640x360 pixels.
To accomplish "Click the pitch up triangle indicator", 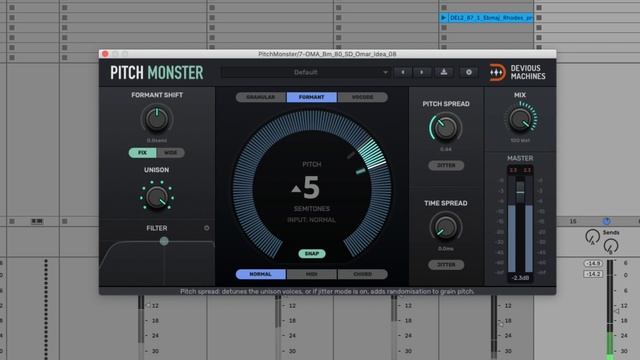I will point(296,189).
